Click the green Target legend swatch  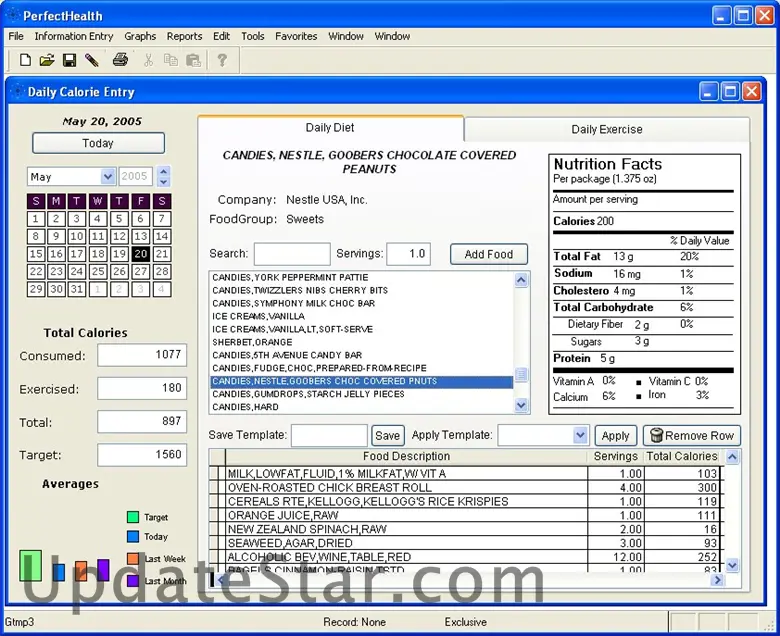pyautogui.click(x=133, y=517)
